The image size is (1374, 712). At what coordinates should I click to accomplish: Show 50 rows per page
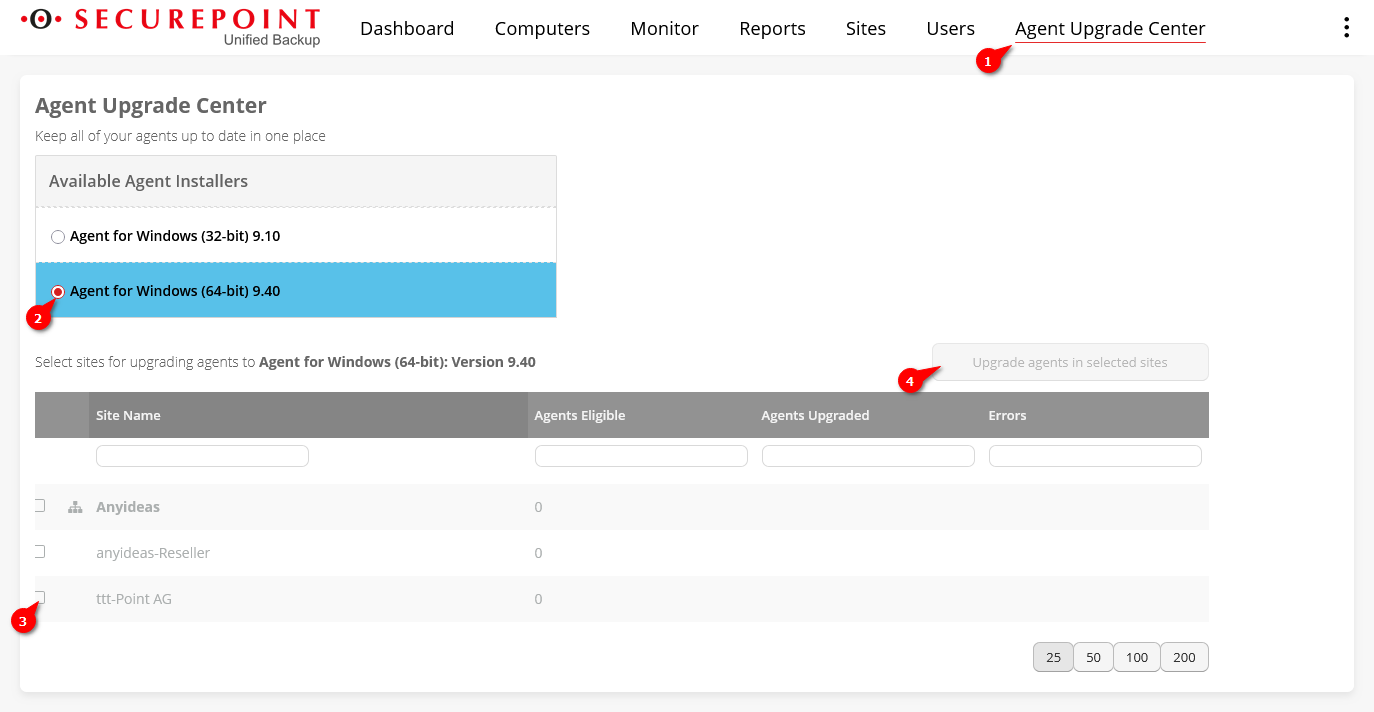pos(1093,657)
